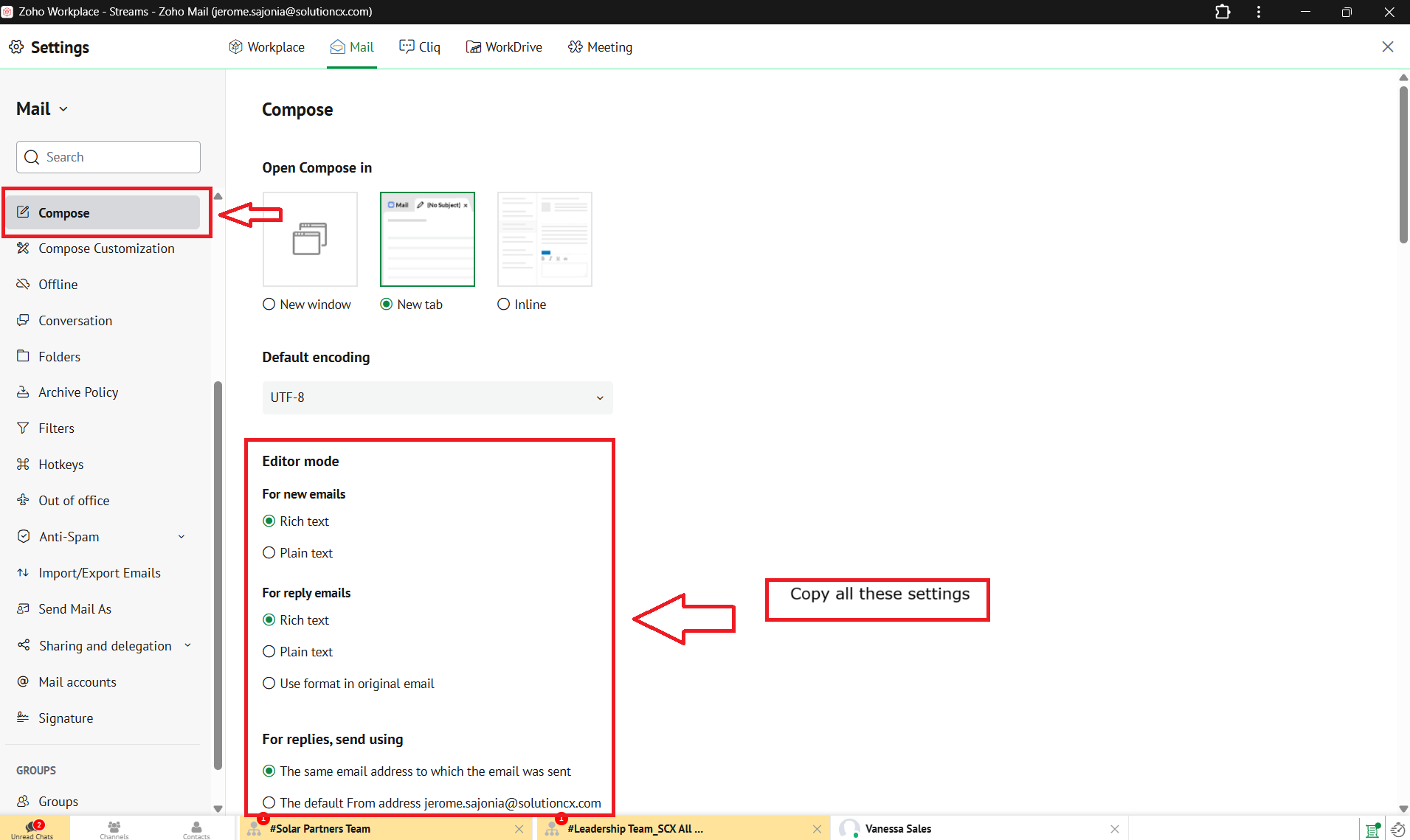Expand the Anti-Spam submenu
Screen dimensions: 1410x840
click(182, 537)
